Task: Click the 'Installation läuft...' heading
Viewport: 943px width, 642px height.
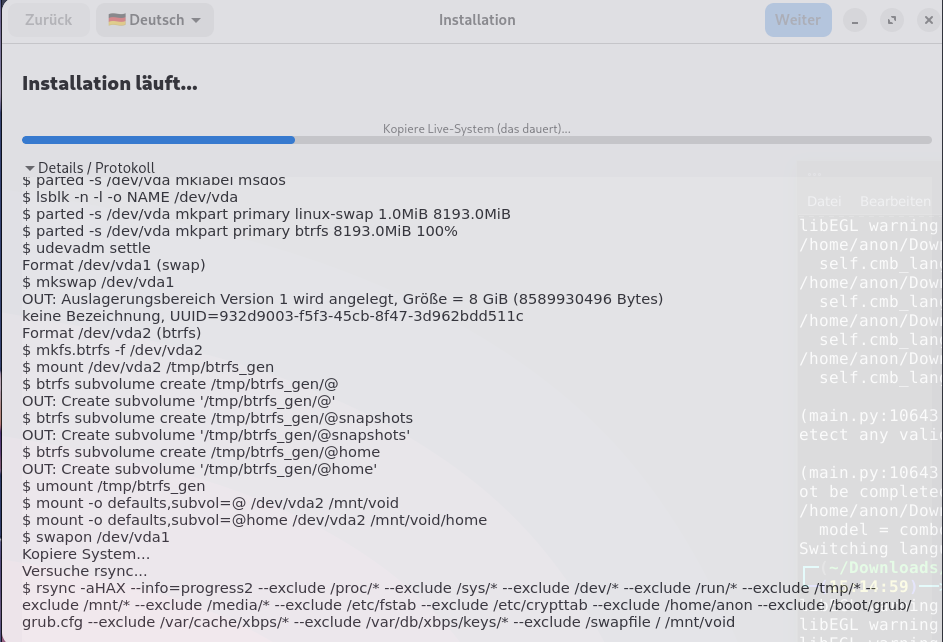Action: pos(110,84)
